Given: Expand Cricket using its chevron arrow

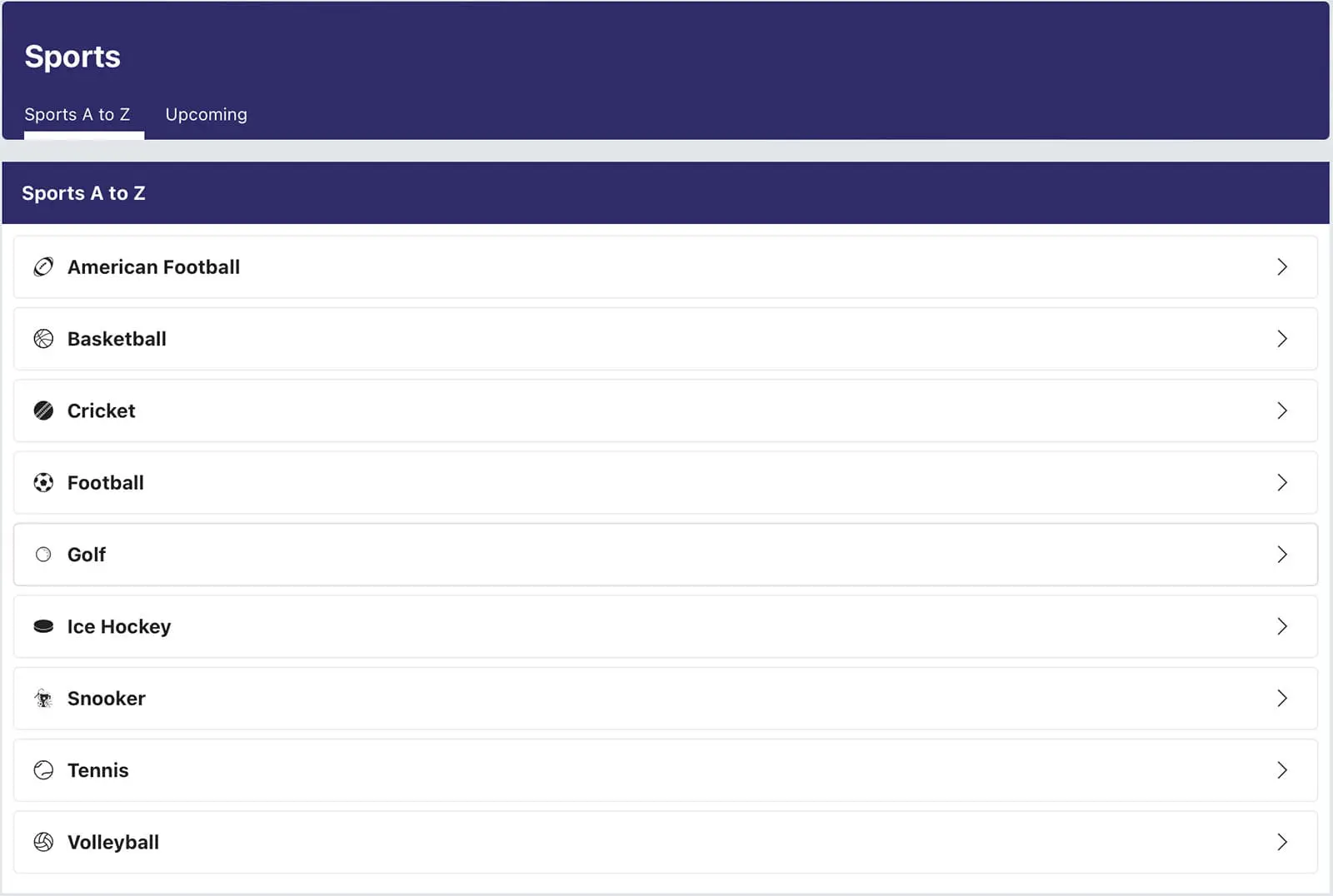Looking at the screenshot, I should (x=1282, y=411).
